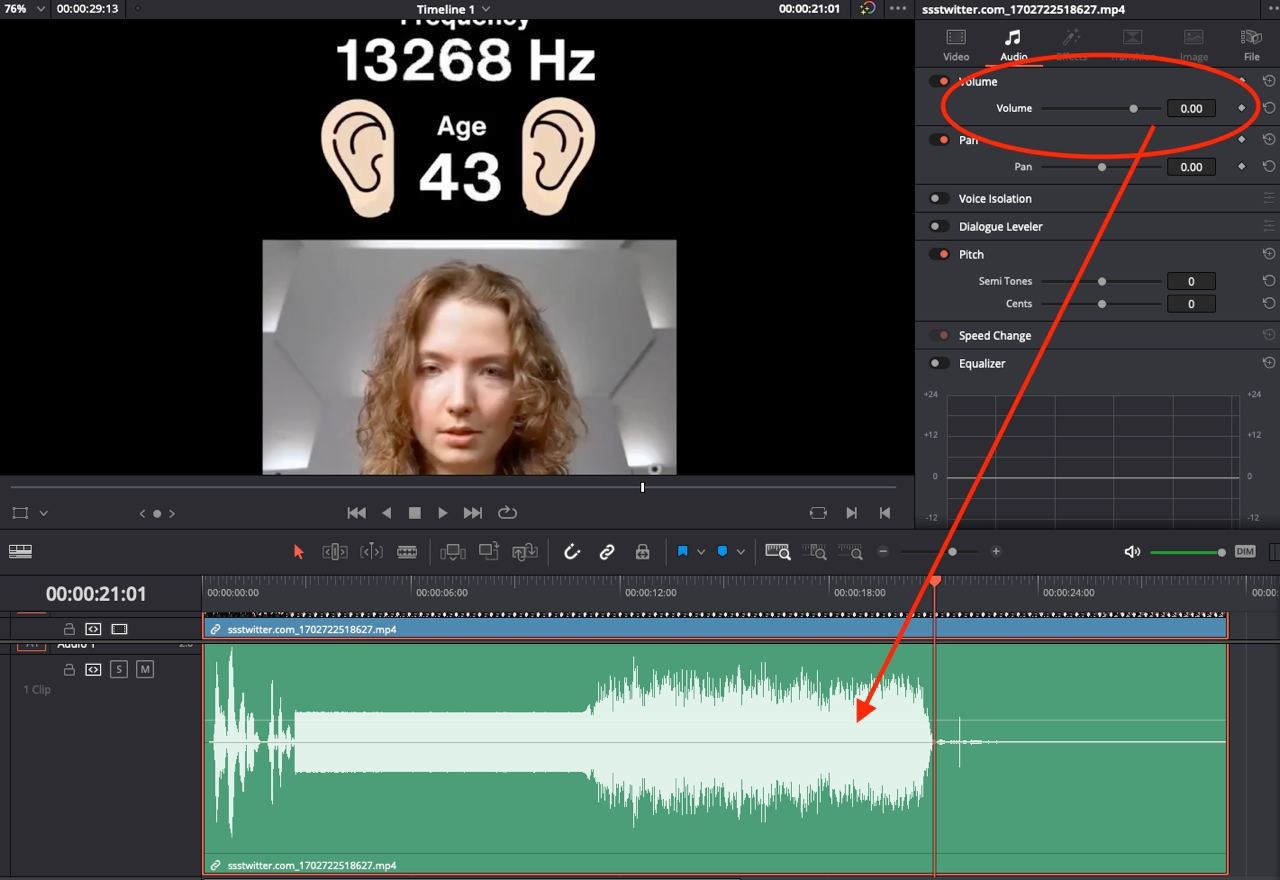Toggle the Pitch section switch
The height and width of the screenshot is (880, 1280).
tap(940, 254)
